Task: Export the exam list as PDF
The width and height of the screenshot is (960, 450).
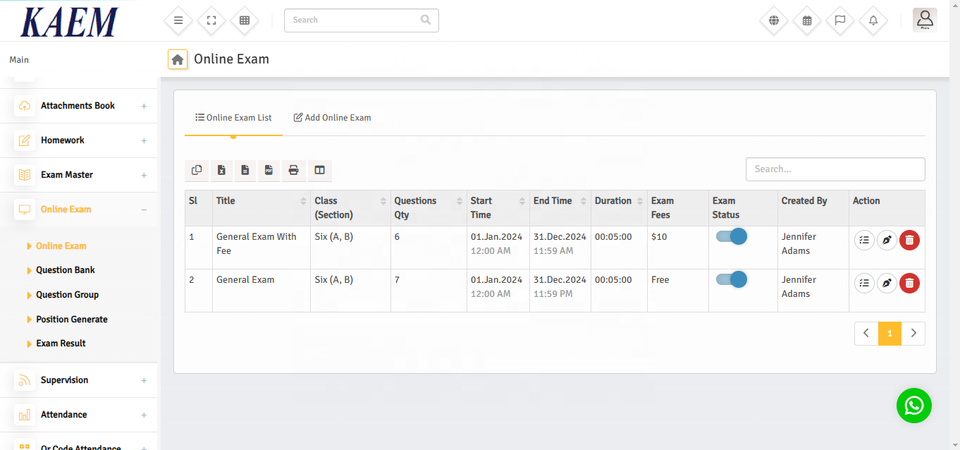Action: point(269,170)
